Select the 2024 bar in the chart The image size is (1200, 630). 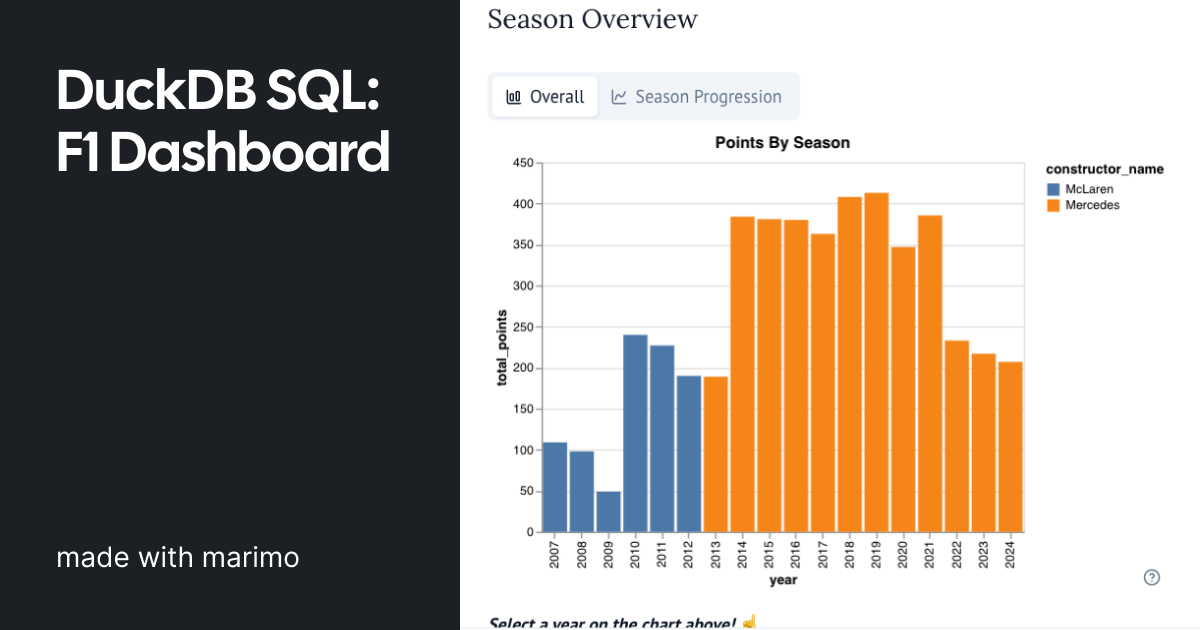(1010, 447)
